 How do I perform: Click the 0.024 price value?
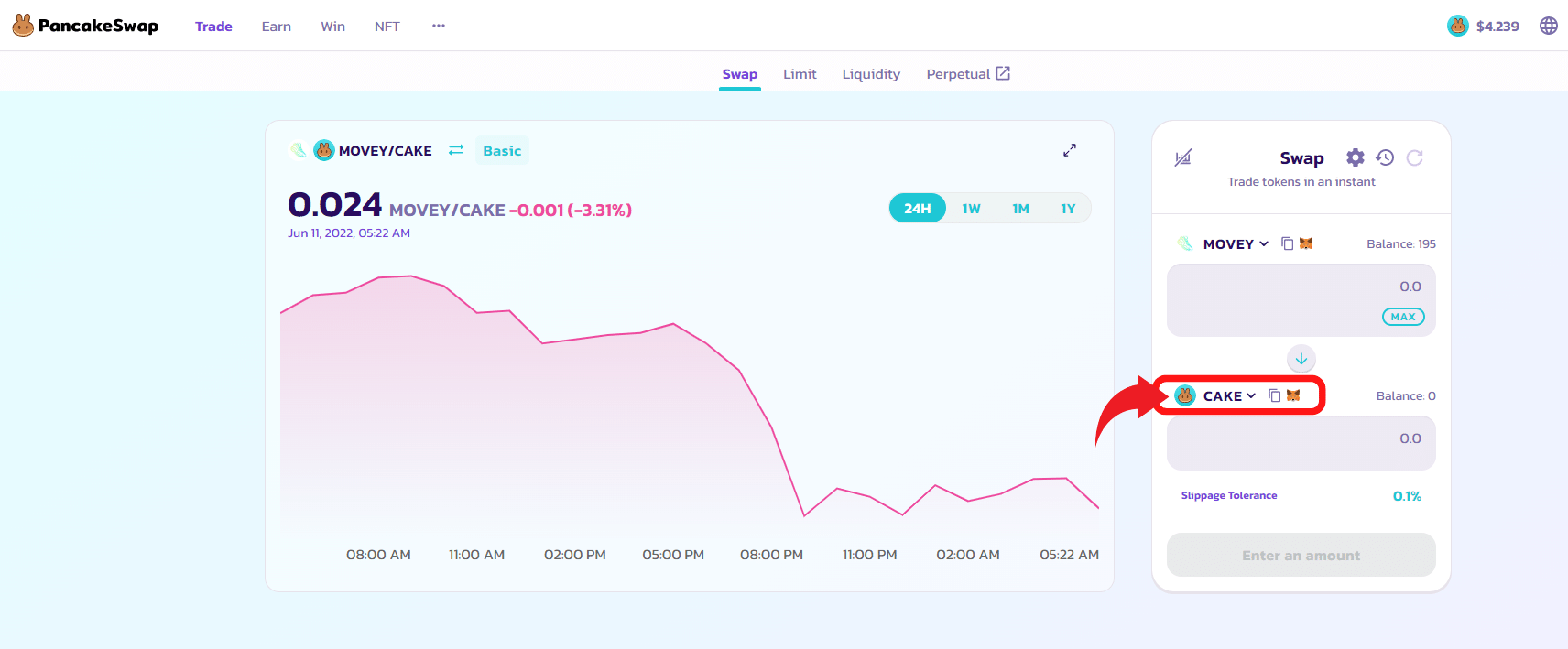tap(334, 205)
